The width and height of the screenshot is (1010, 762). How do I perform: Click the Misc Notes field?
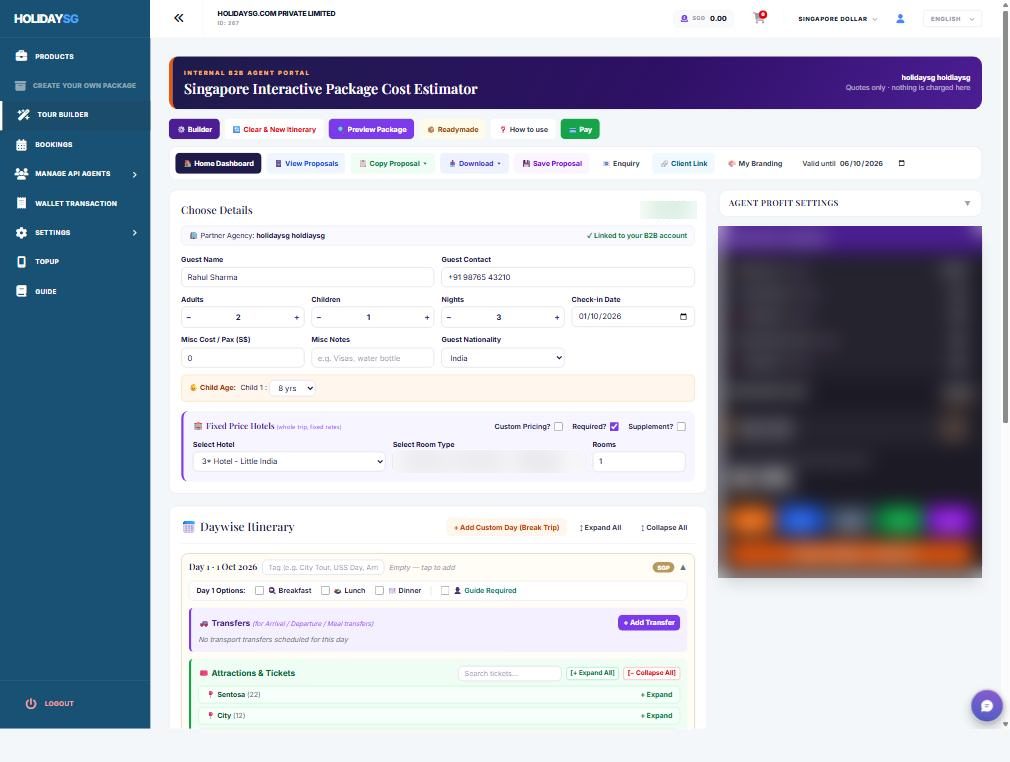tap(372, 358)
